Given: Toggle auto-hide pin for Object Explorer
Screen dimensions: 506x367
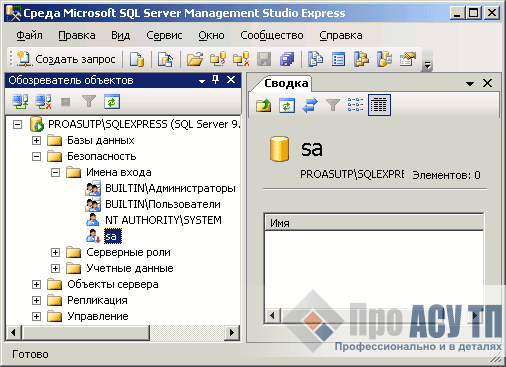Looking at the screenshot, I should tap(216, 80).
